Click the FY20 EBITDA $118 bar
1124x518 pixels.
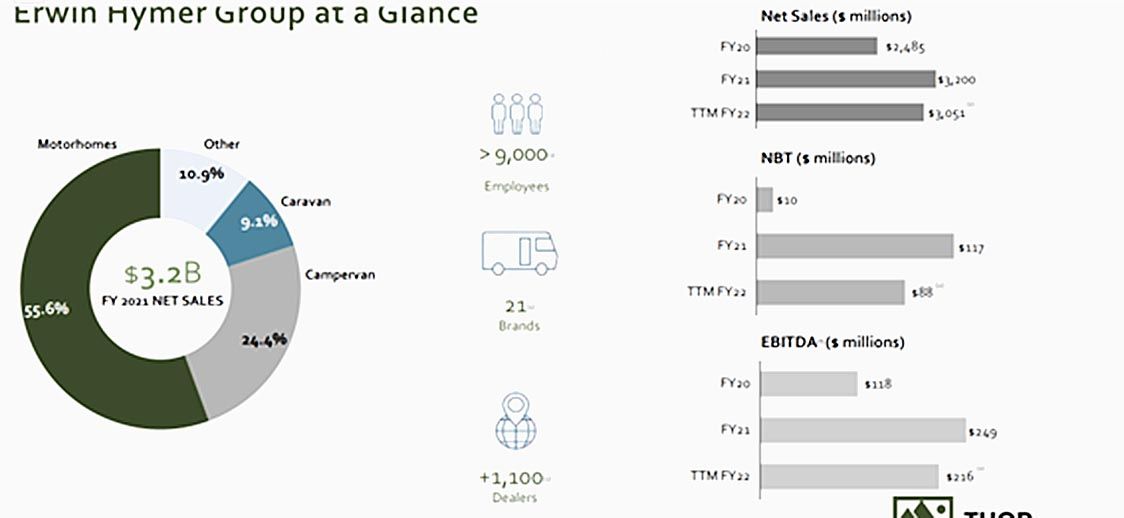pyautogui.click(x=808, y=384)
